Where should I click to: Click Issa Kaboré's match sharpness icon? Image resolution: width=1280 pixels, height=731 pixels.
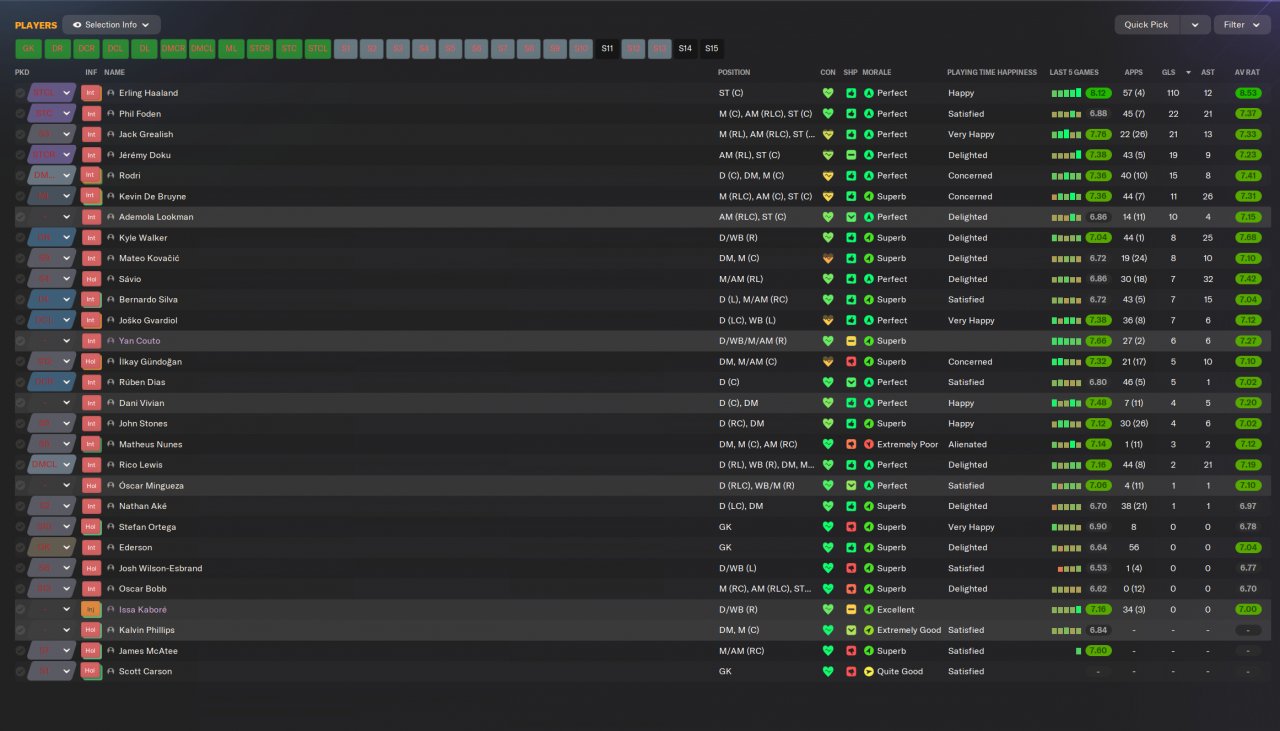851,609
